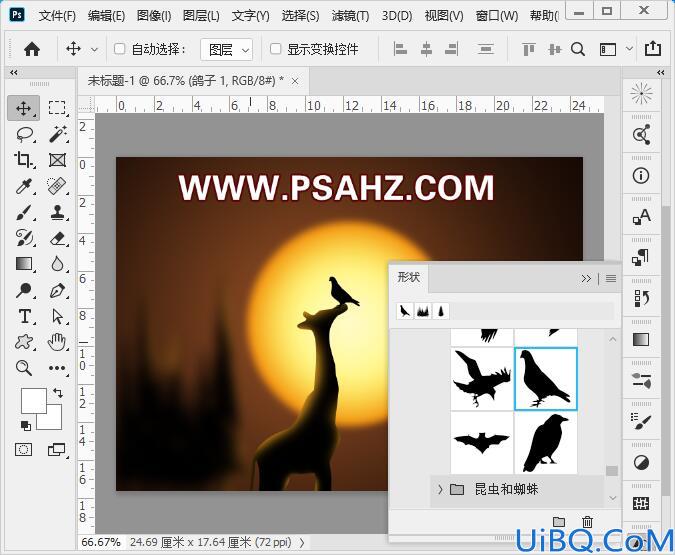Select the Horizontal Type tool

[24, 316]
